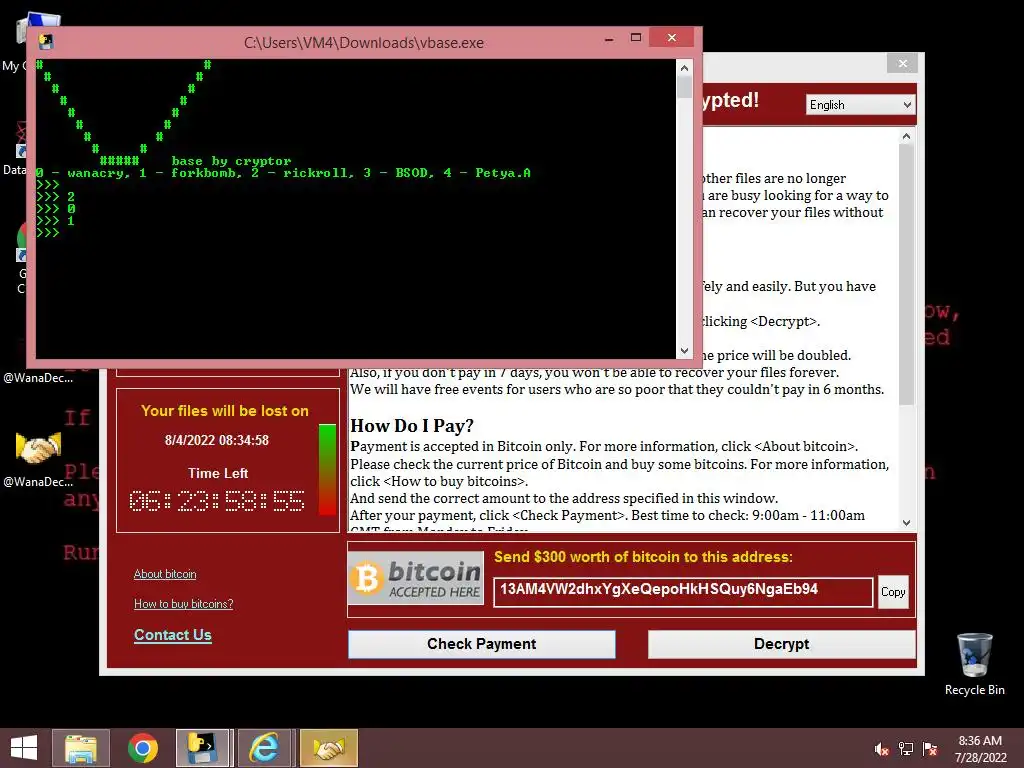Click 'Your files will be lost on' label
This screenshot has height=768, width=1024.
225,411
